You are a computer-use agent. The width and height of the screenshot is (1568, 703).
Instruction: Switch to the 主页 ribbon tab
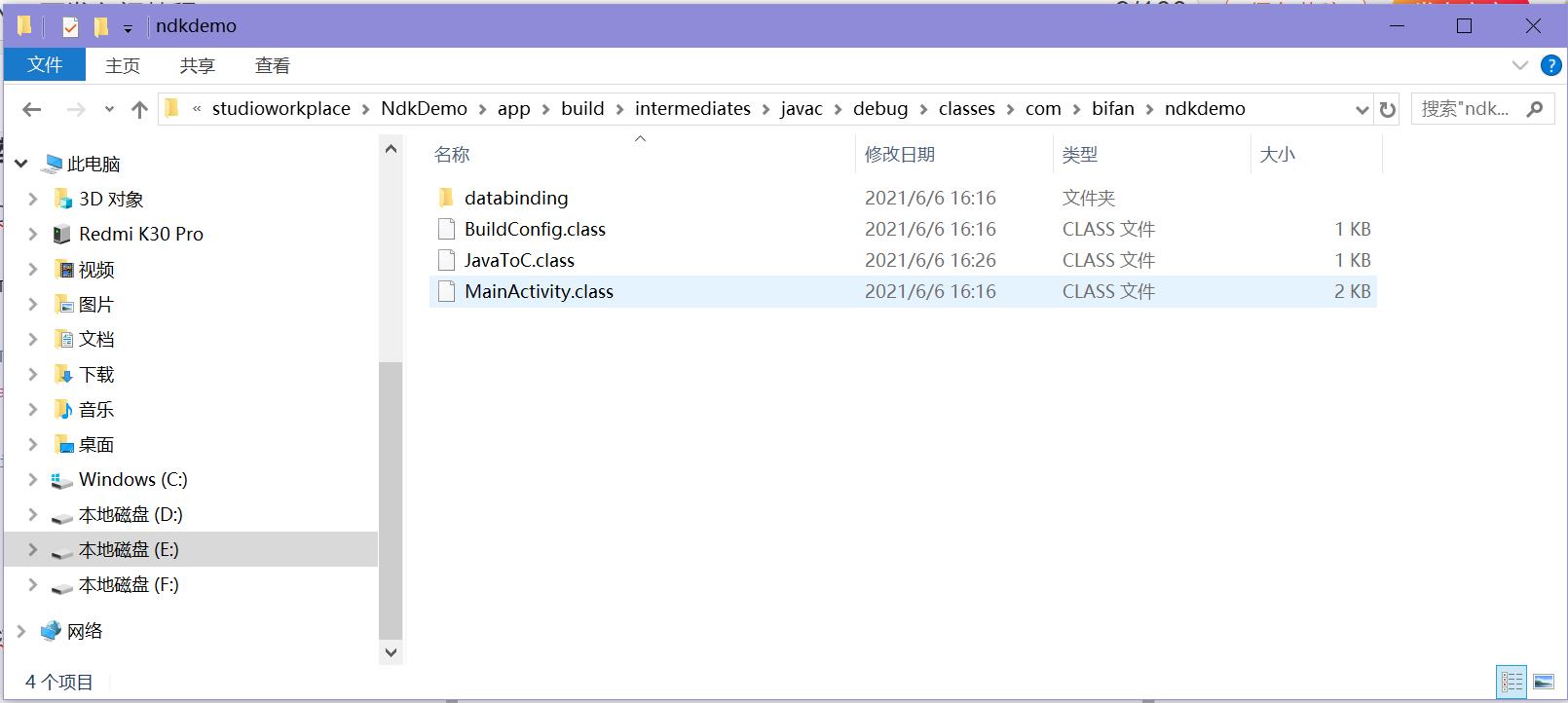click(123, 65)
